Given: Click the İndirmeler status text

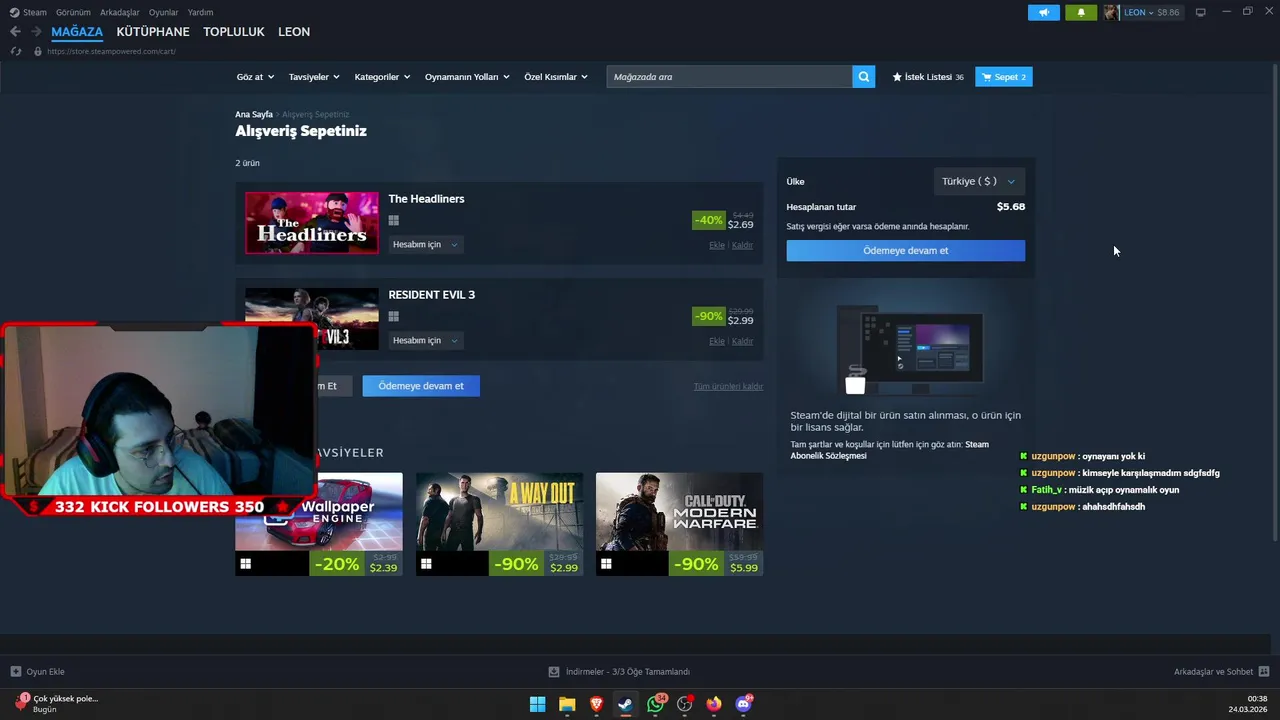Looking at the screenshot, I should pos(628,672).
